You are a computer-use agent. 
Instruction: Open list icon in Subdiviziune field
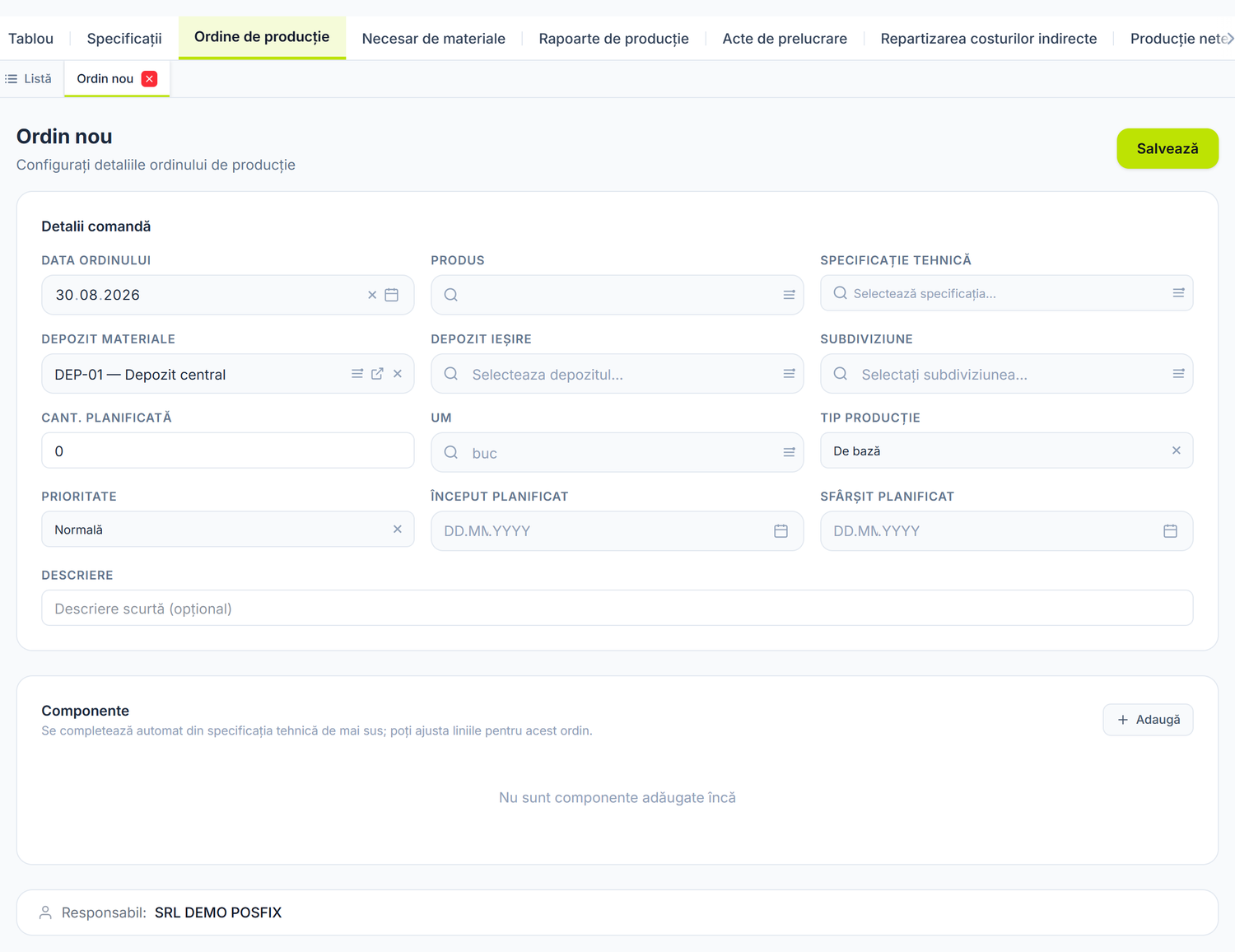point(1178,374)
